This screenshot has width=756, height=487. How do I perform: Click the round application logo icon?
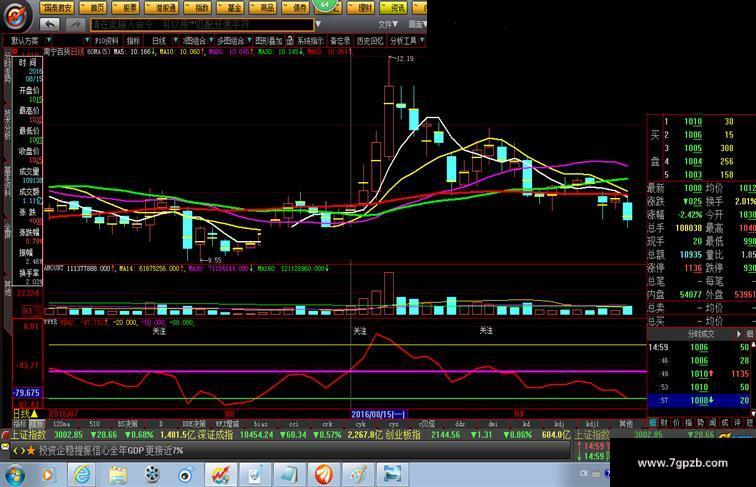pyautogui.click(x=17, y=15)
